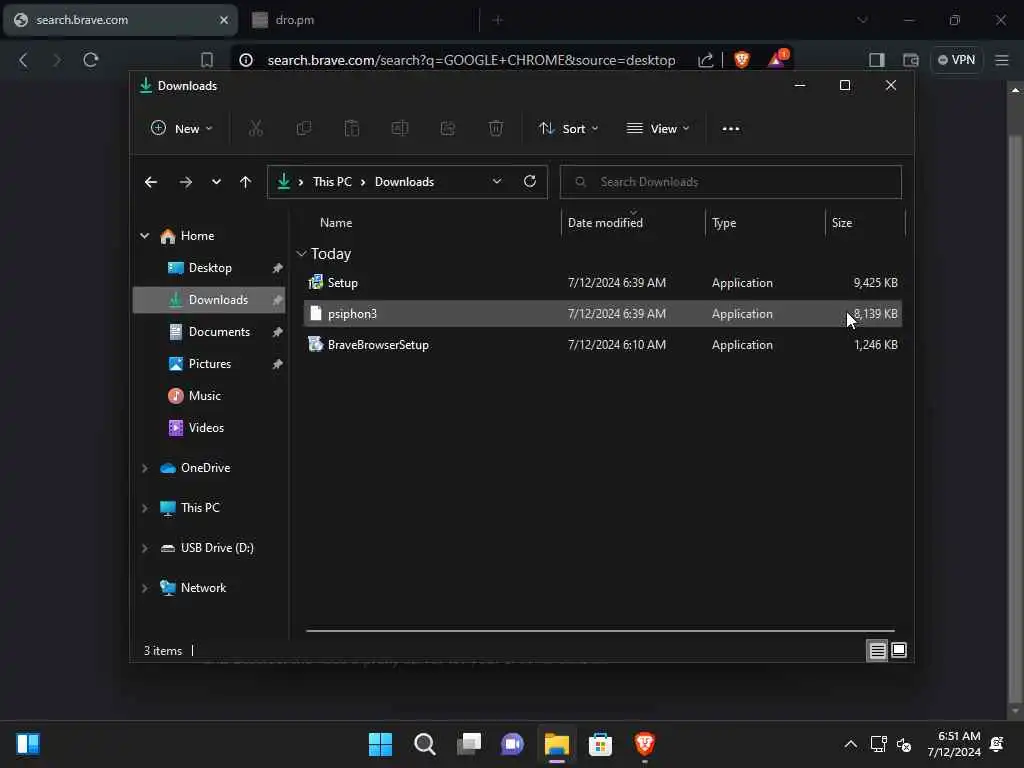Open a new tab in Brave

(498, 20)
